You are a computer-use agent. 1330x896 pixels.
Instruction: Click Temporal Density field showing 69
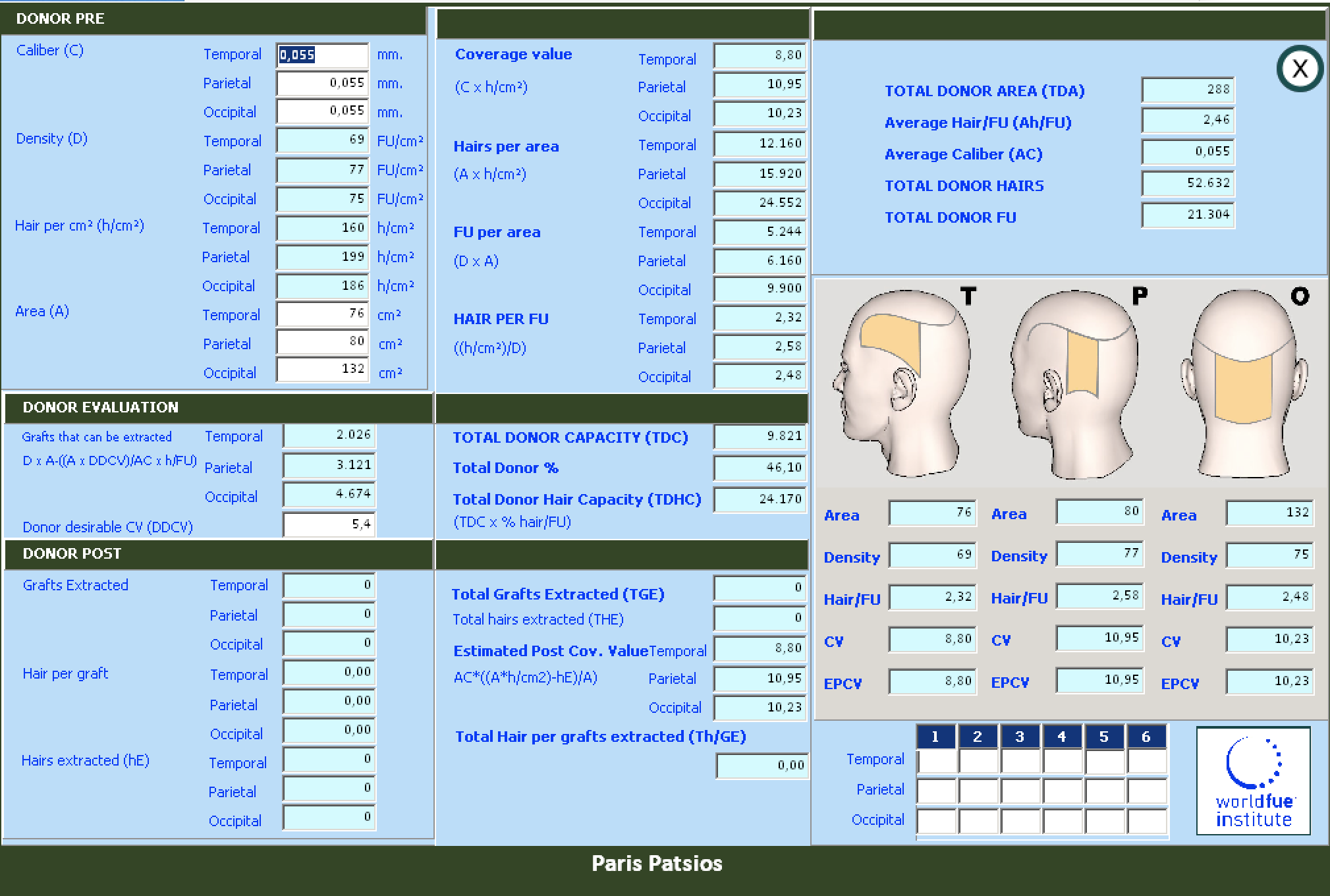tap(322, 141)
